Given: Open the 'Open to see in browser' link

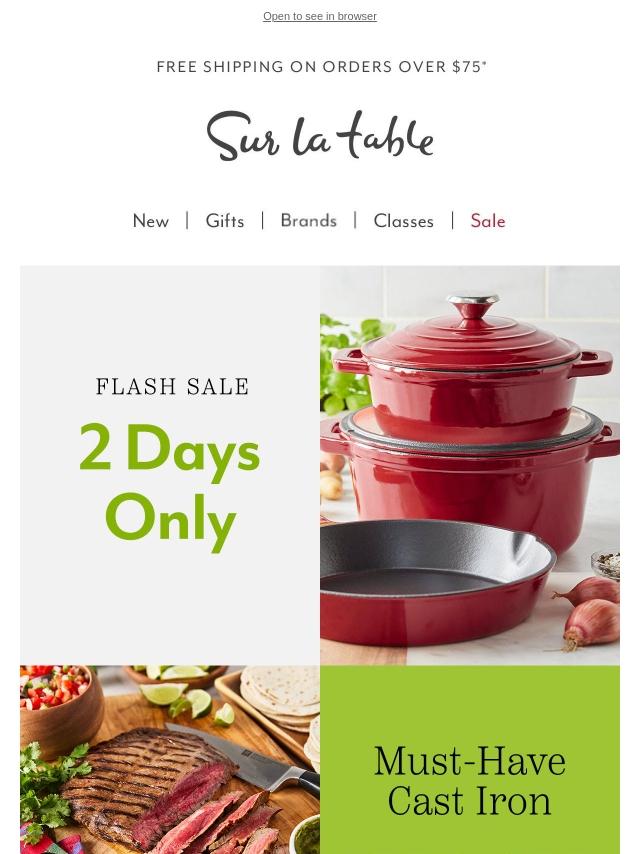Looking at the screenshot, I should (320, 16).
